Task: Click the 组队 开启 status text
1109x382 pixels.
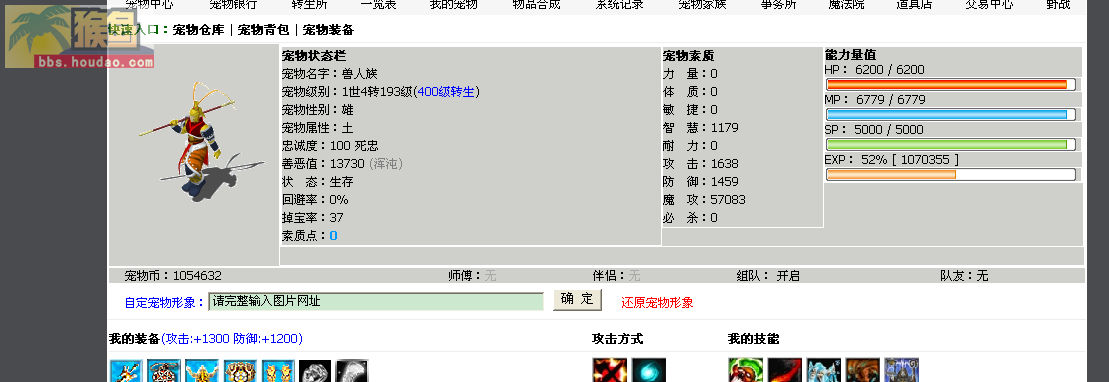Action: coord(767,276)
